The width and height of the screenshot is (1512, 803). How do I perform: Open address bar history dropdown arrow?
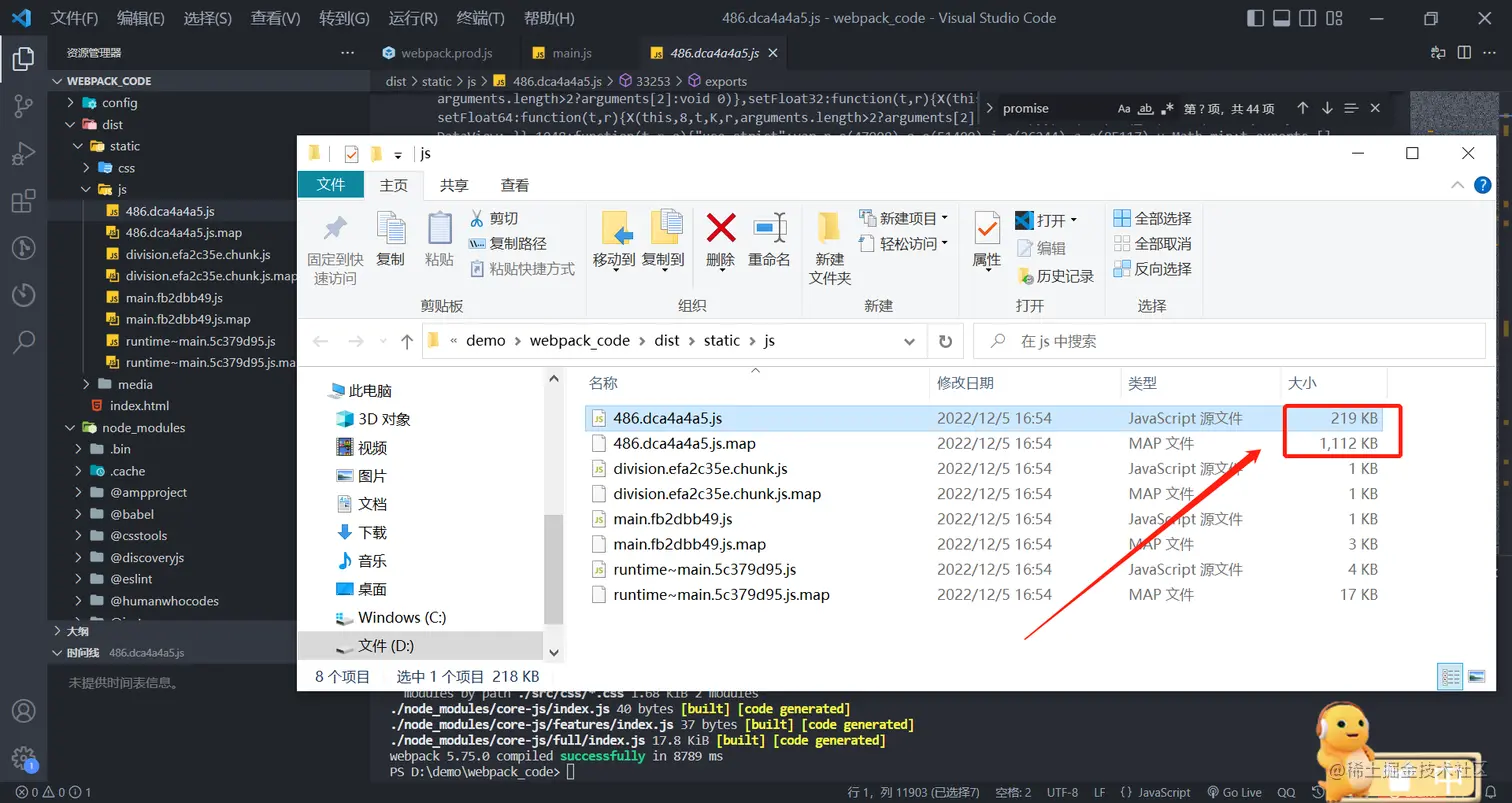click(909, 341)
